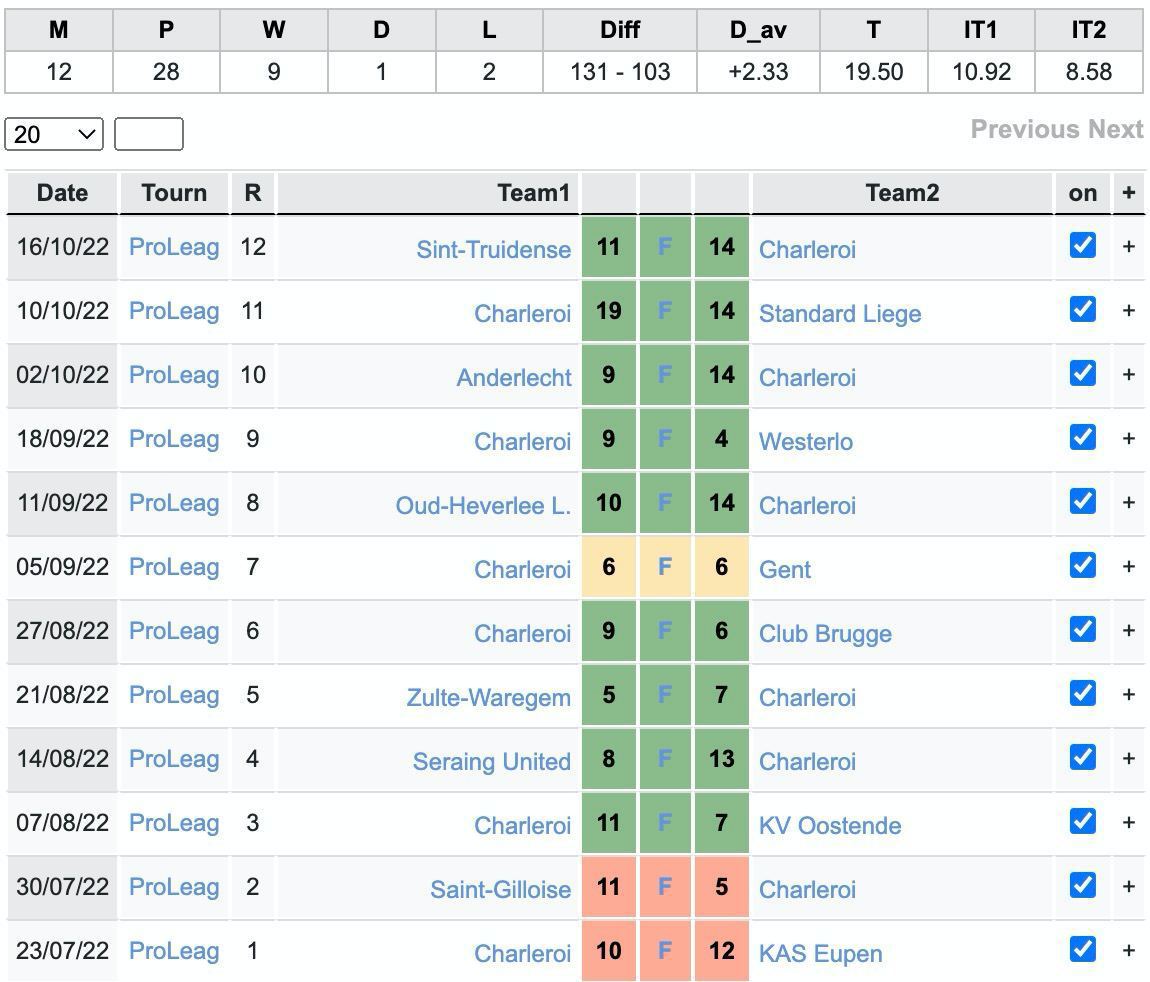Open the rows-per-page dropdown showing 20
Screen dimensions: 1150x982
tap(54, 134)
